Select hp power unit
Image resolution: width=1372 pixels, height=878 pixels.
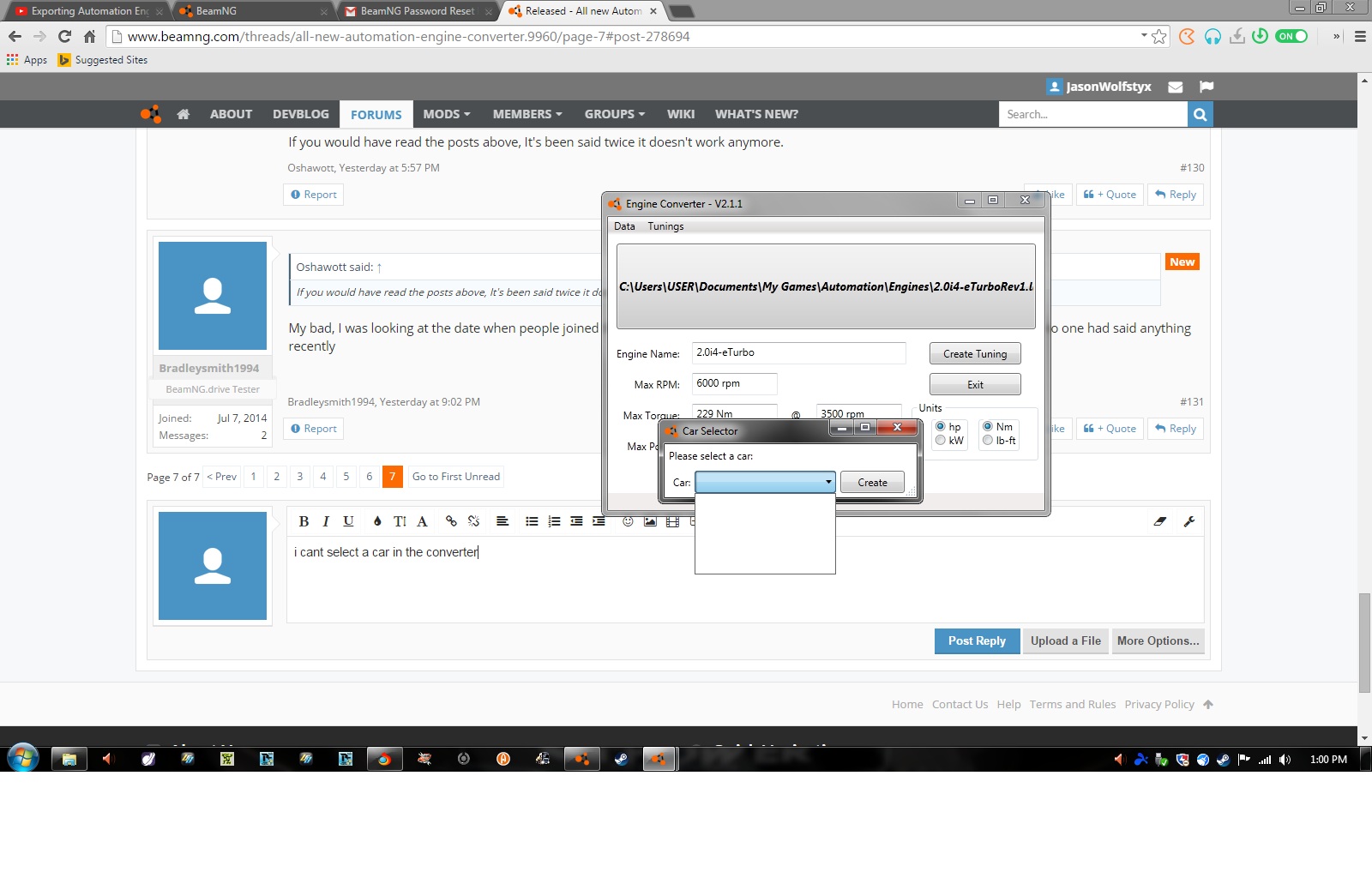click(x=941, y=426)
